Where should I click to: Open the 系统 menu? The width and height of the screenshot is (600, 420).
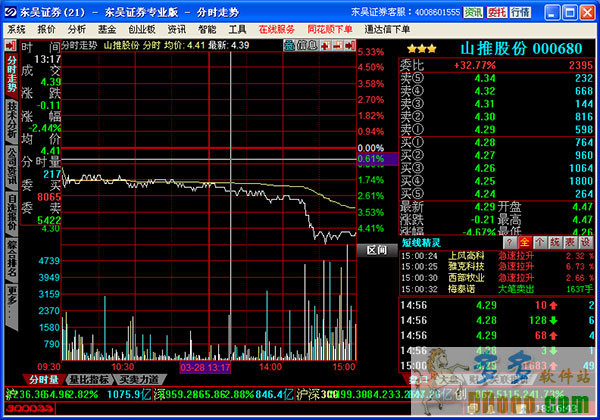[x=16, y=29]
